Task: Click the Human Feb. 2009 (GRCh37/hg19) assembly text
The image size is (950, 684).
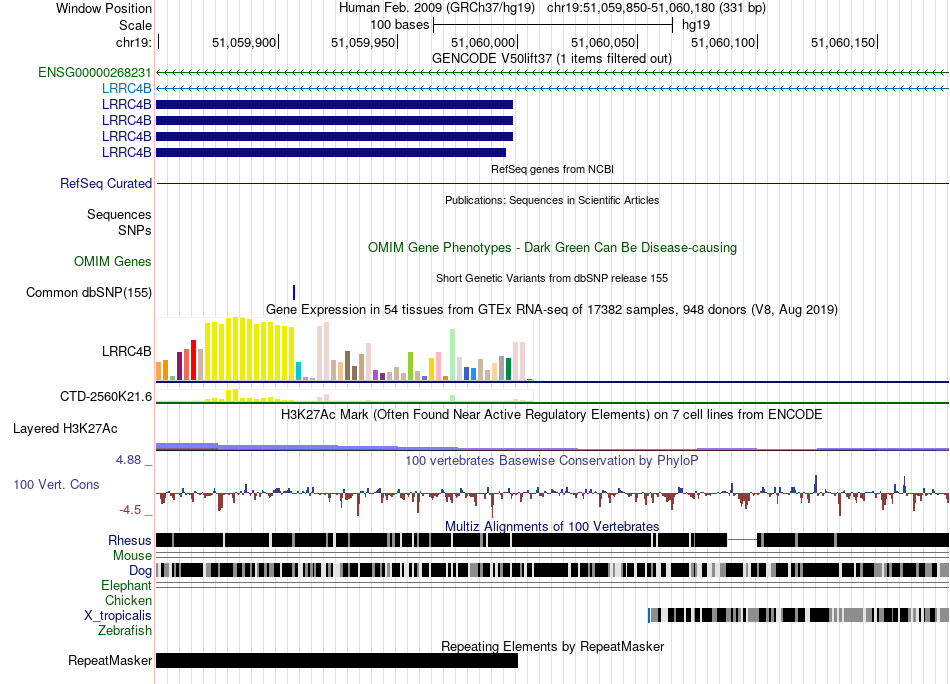Action: [437, 8]
